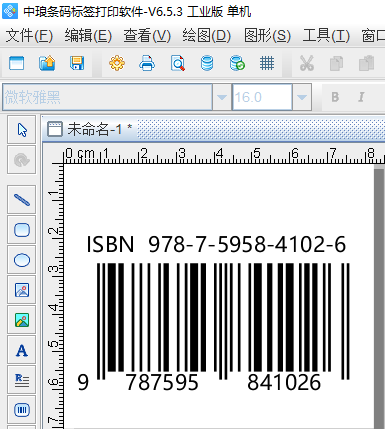The image size is (385, 429).
Task: Open the 查看(V) menu
Action: (147, 35)
